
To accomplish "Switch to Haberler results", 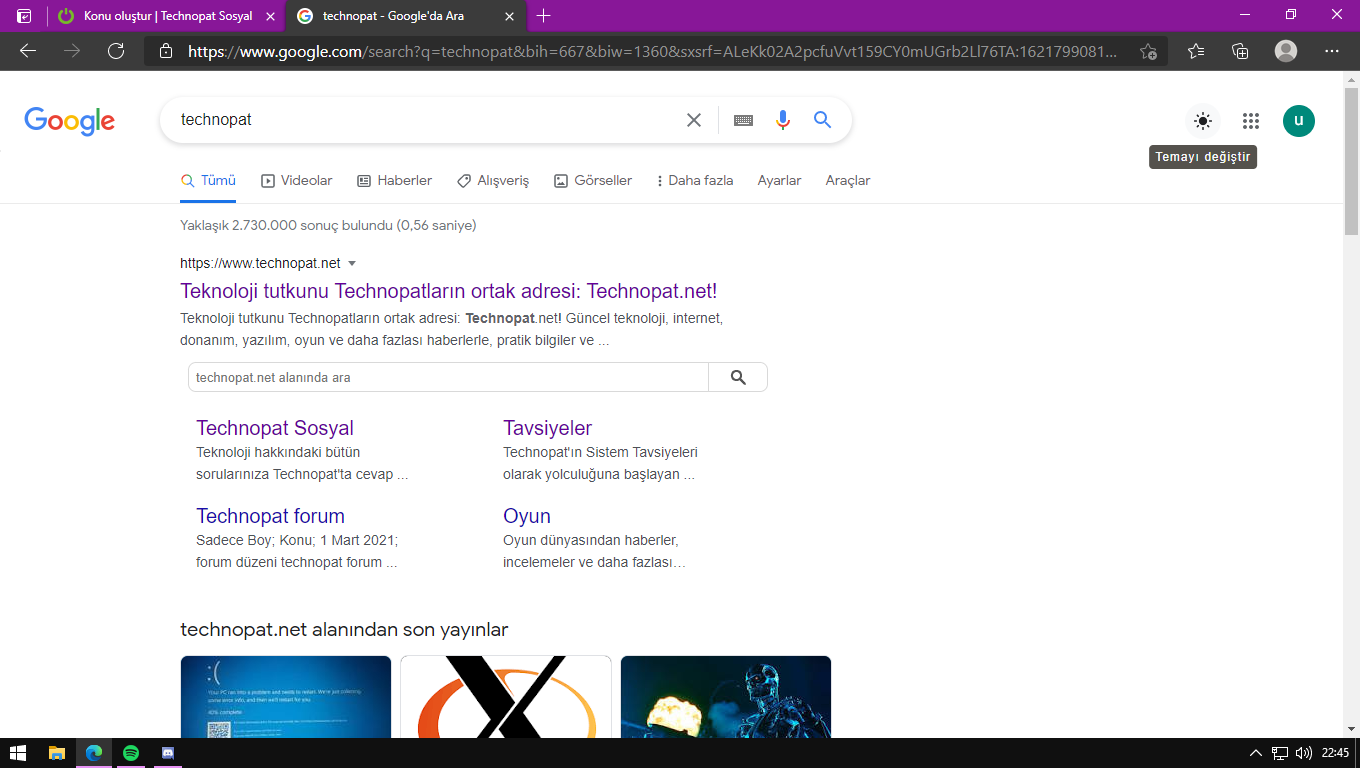I will [x=394, y=181].
